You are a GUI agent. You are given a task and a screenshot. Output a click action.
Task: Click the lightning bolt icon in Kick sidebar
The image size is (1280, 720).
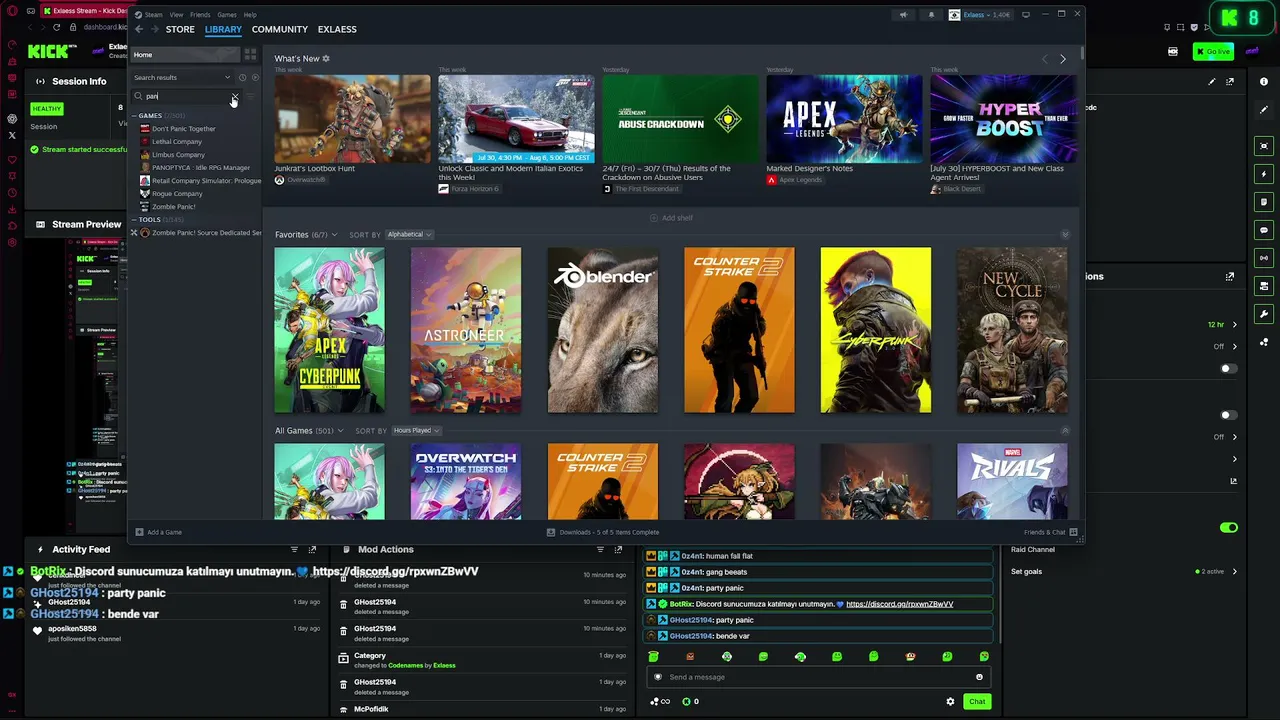pyautogui.click(x=1264, y=174)
